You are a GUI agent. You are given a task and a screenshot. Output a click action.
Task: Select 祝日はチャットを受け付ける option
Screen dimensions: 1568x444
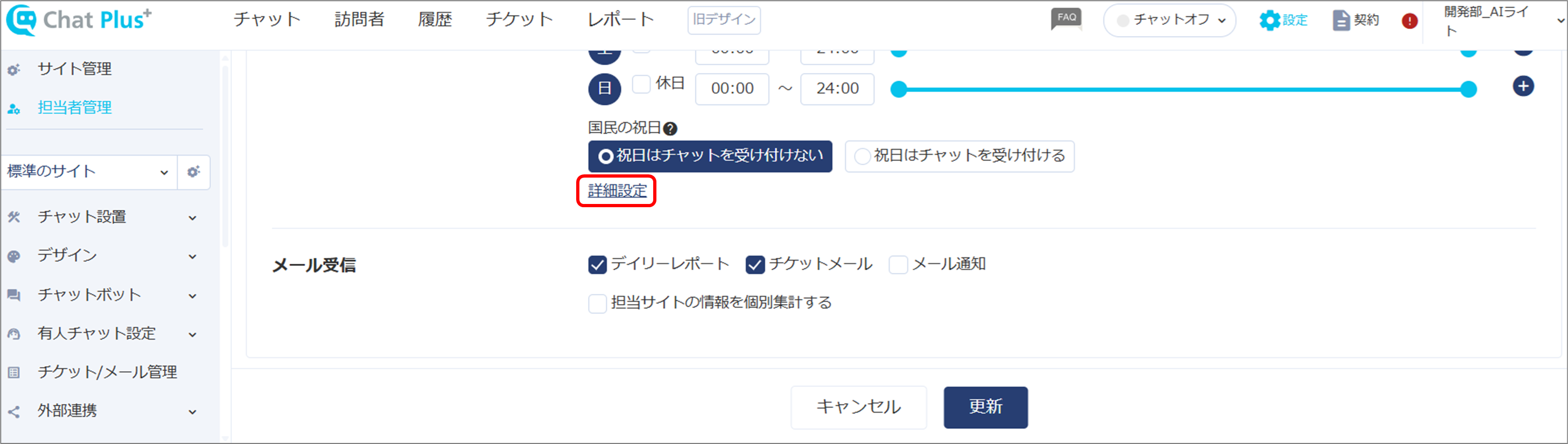pos(960,156)
